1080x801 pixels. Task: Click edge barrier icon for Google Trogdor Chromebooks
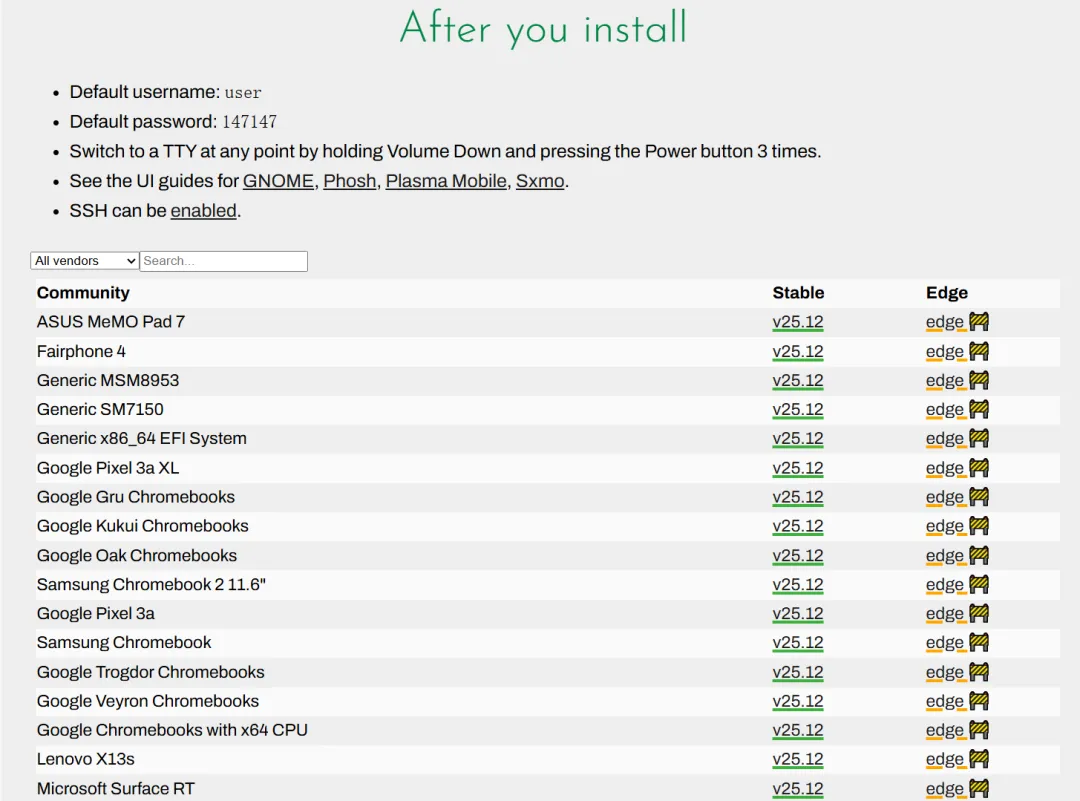[979, 672]
